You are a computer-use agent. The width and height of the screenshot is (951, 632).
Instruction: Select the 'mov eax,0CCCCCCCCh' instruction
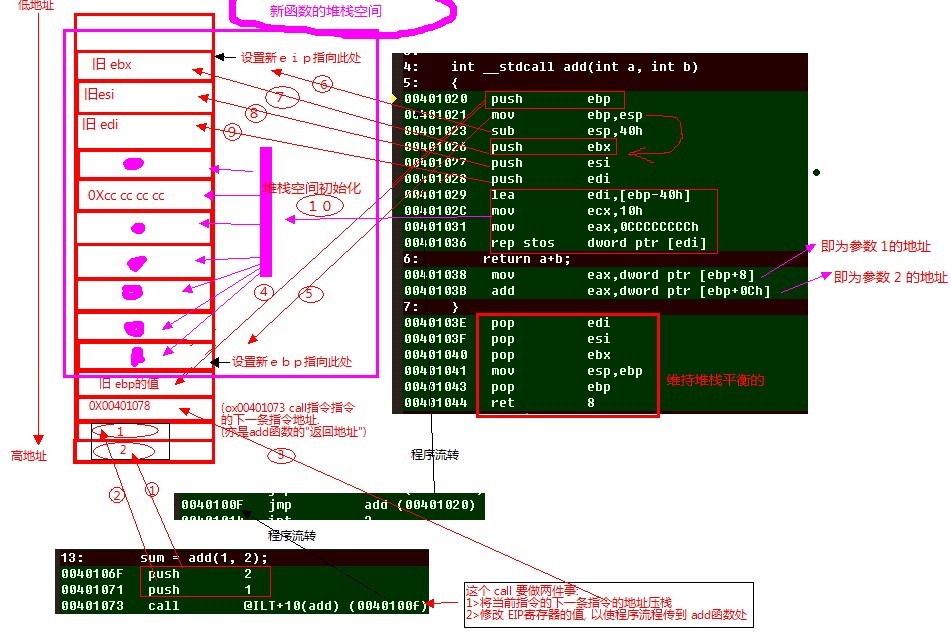(594, 226)
